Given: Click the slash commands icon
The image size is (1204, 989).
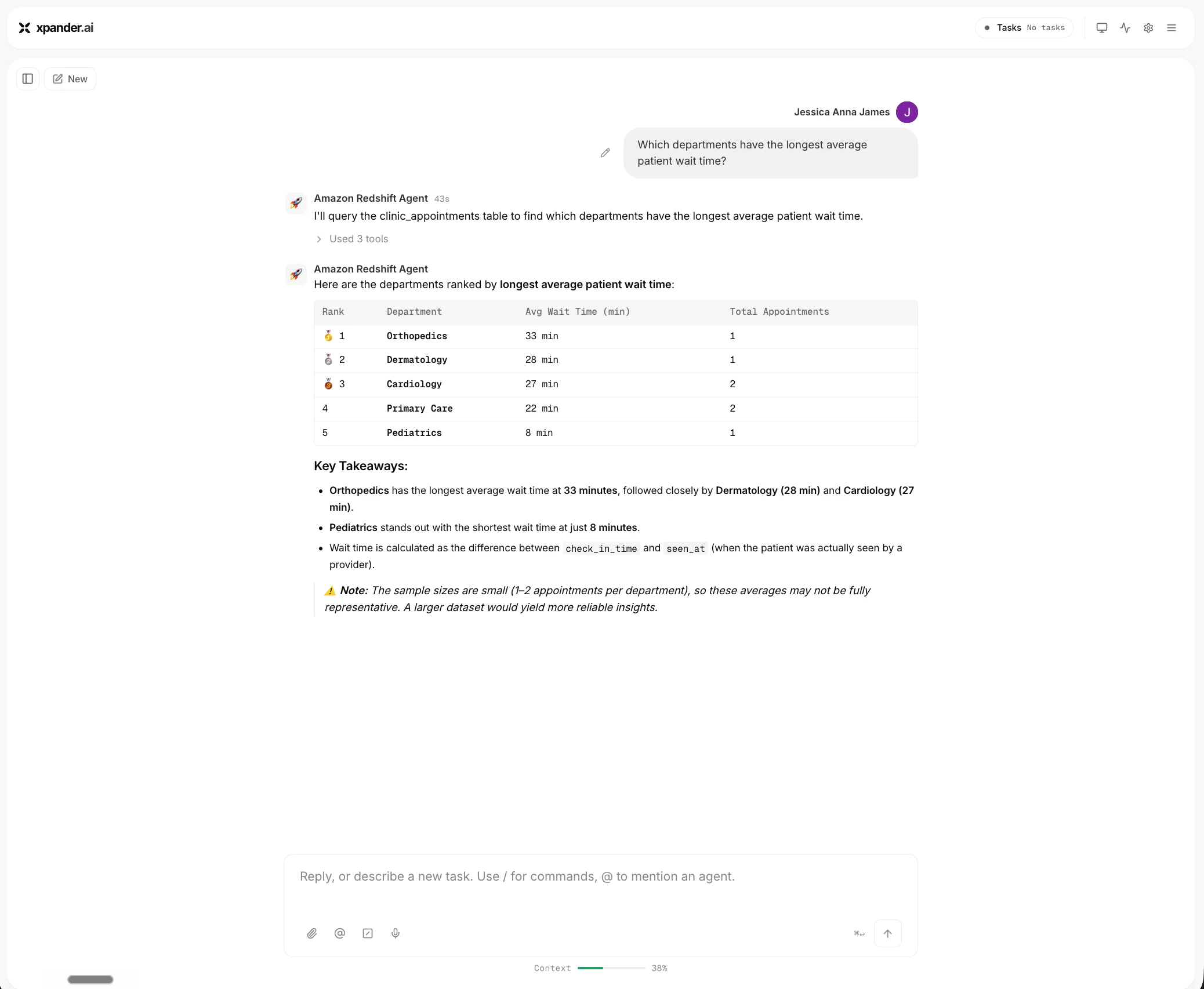Looking at the screenshot, I should (x=368, y=933).
